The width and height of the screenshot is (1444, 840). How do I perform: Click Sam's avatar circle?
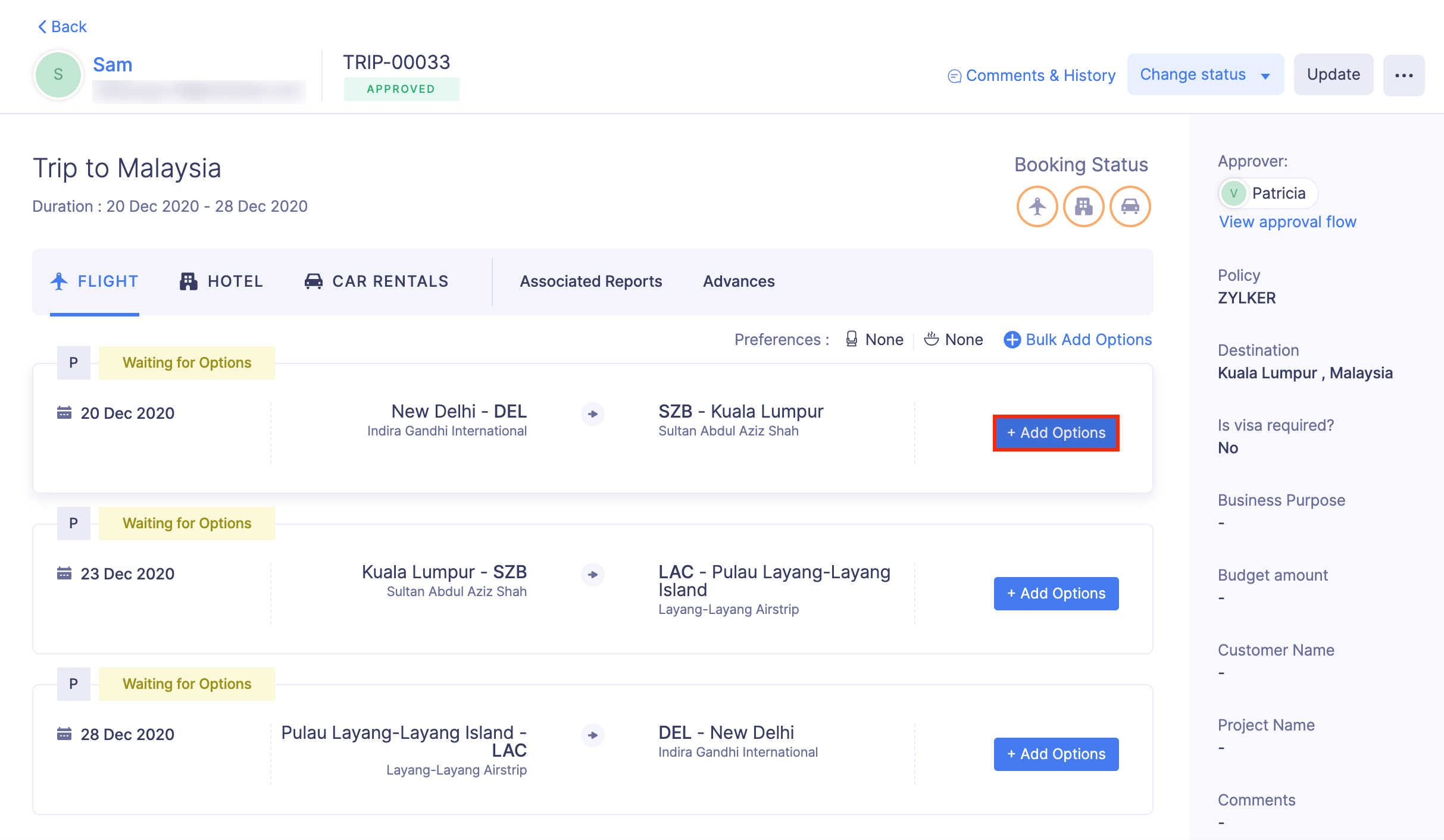coord(58,75)
